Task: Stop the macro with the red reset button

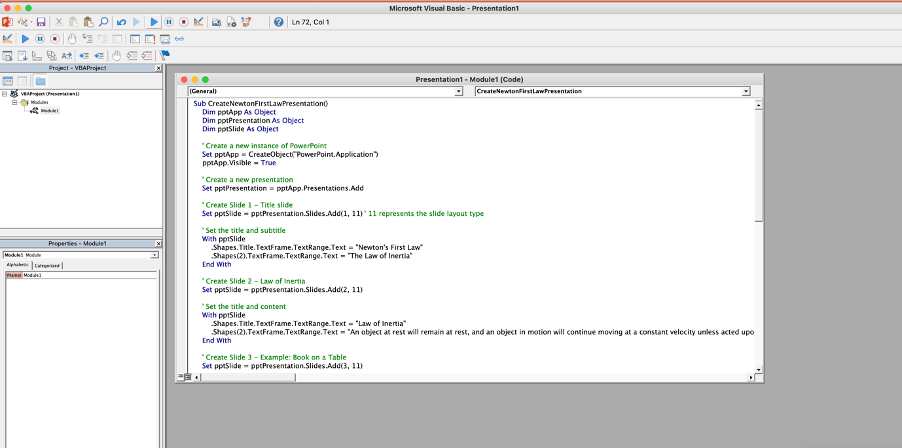Action: click(x=184, y=22)
